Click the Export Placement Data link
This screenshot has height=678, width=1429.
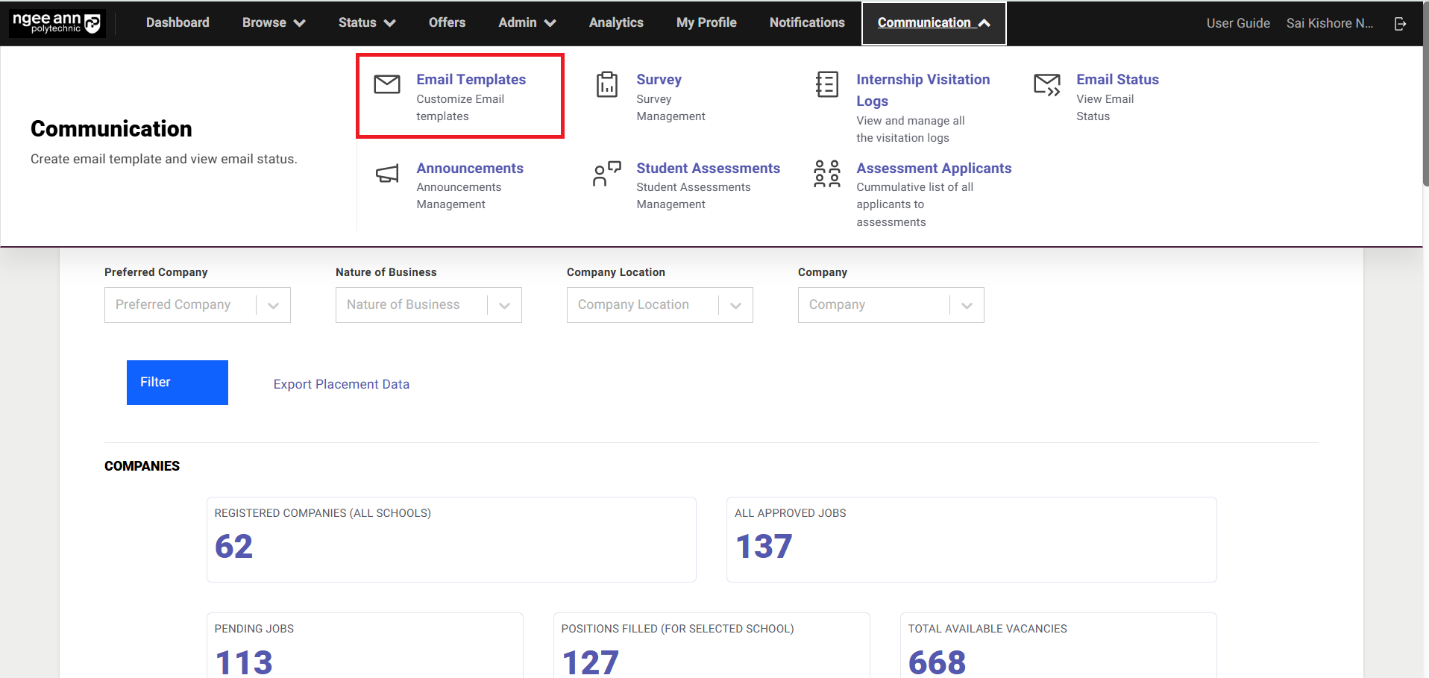341,384
